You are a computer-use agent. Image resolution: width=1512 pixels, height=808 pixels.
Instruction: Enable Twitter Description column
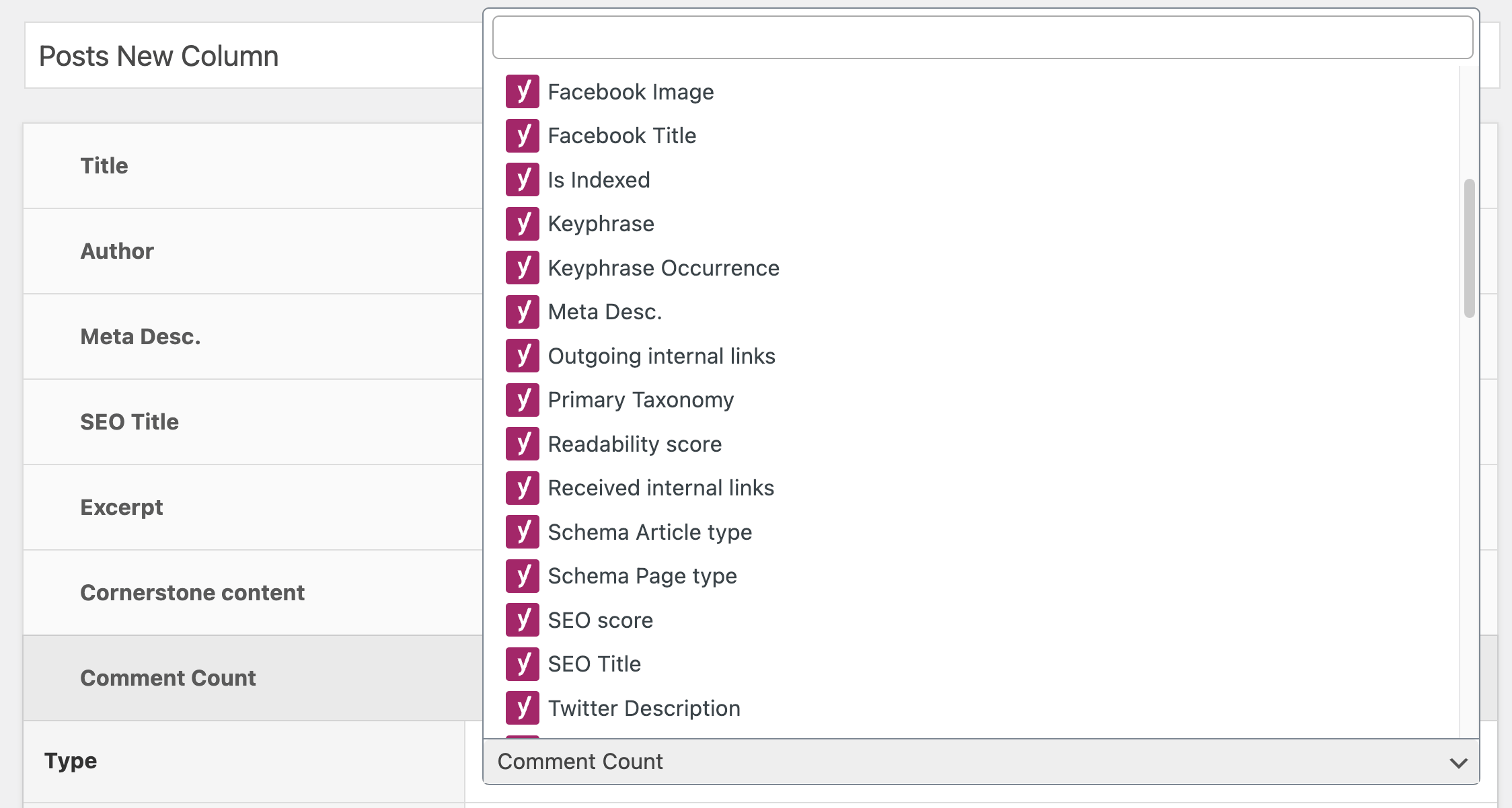[x=644, y=707]
